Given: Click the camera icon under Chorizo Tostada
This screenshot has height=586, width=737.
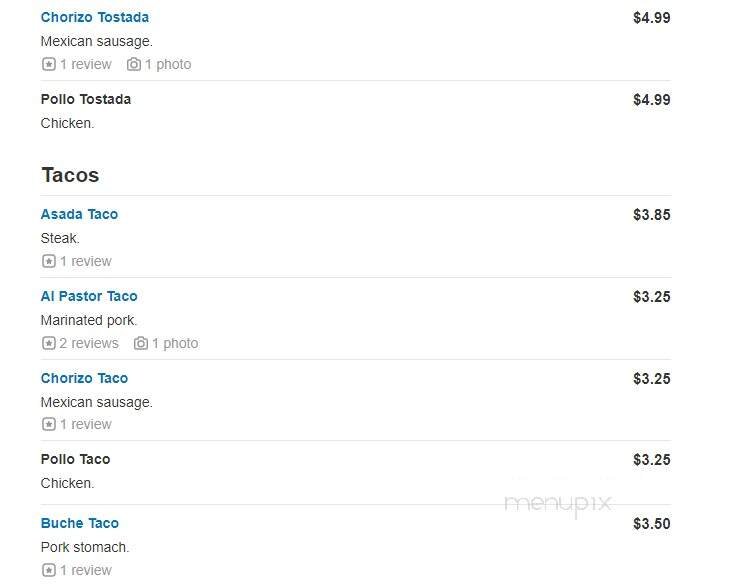Looking at the screenshot, I should 134,64.
